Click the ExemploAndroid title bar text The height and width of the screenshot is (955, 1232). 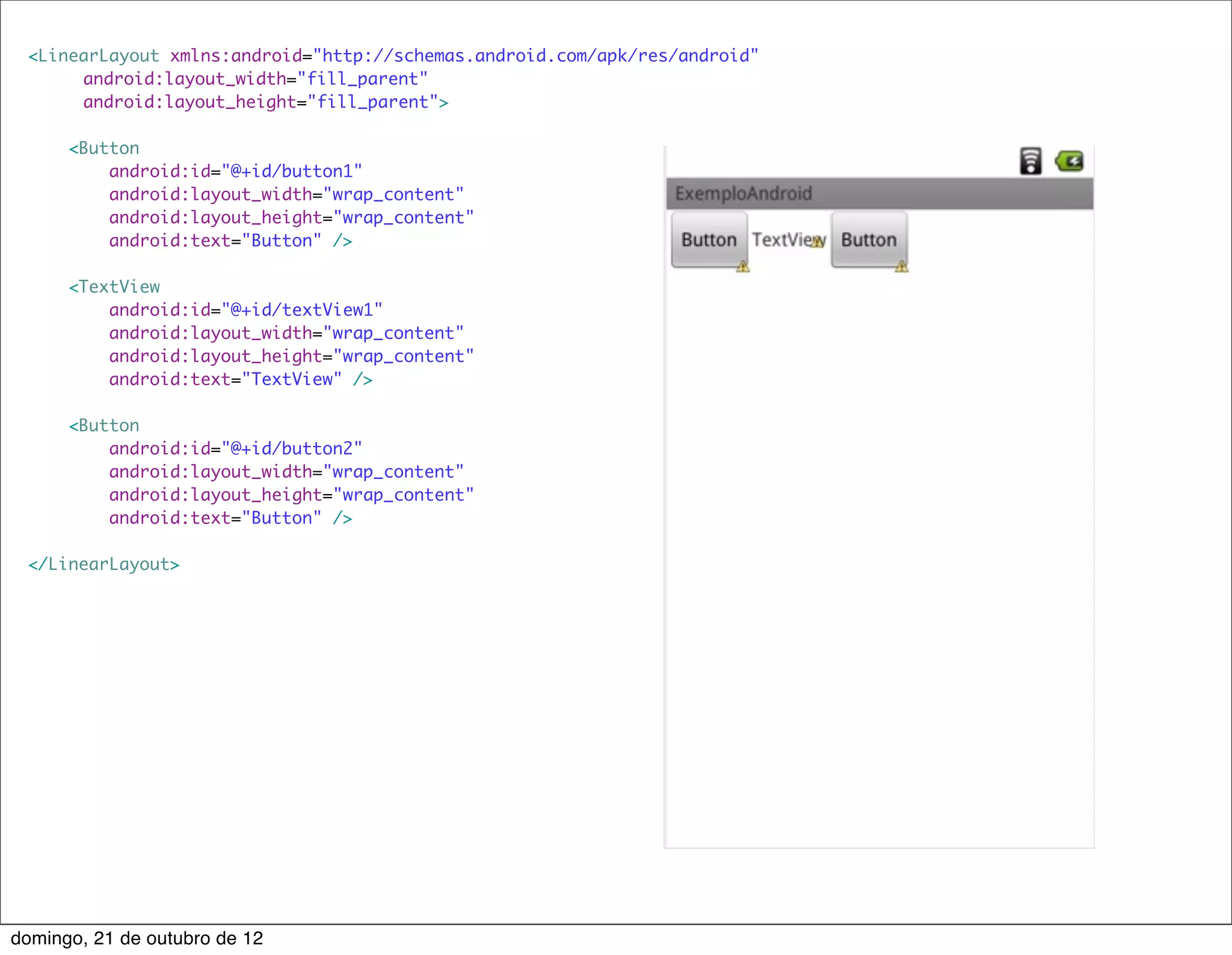(x=744, y=194)
